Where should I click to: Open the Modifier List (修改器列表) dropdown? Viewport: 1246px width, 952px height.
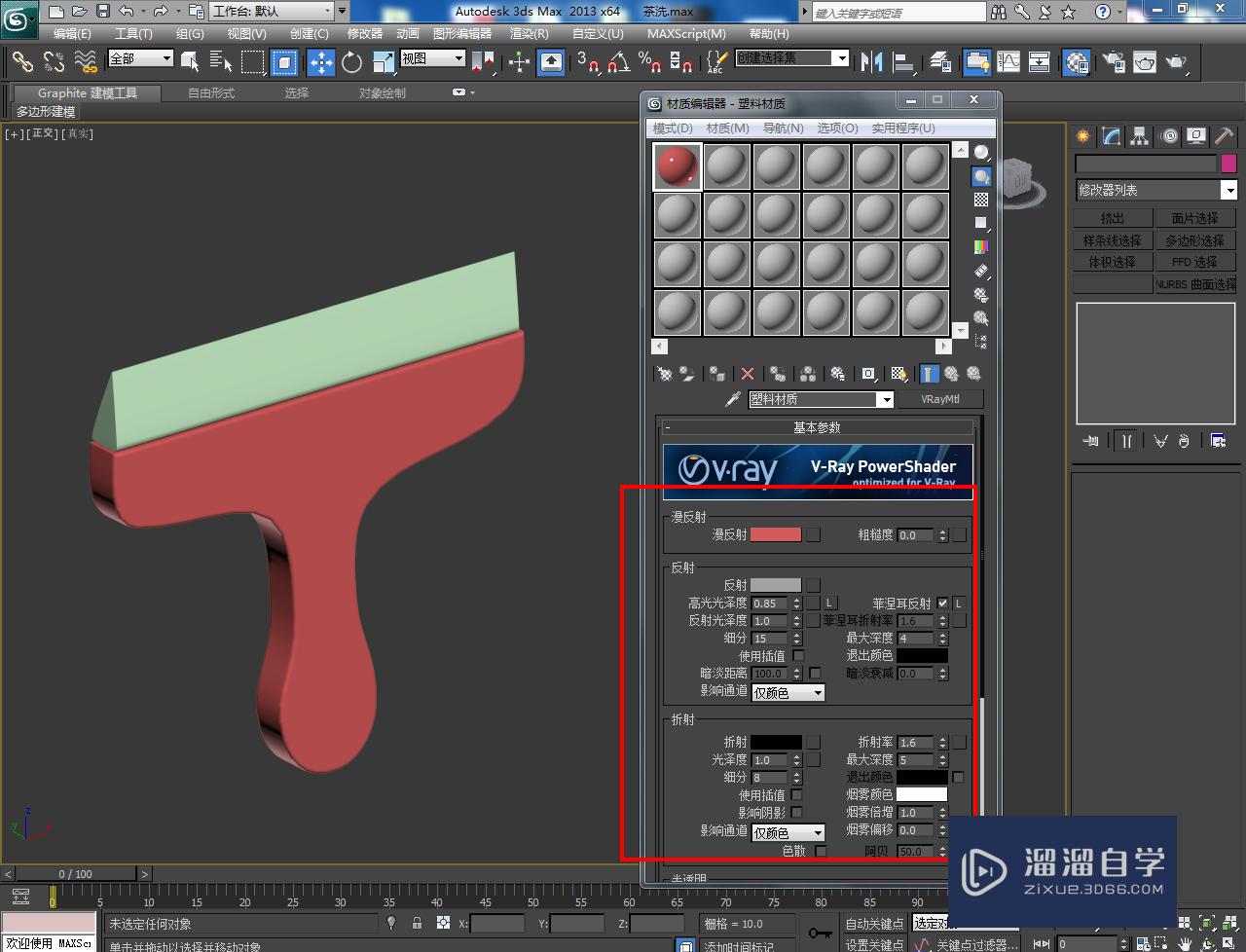click(1155, 190)
